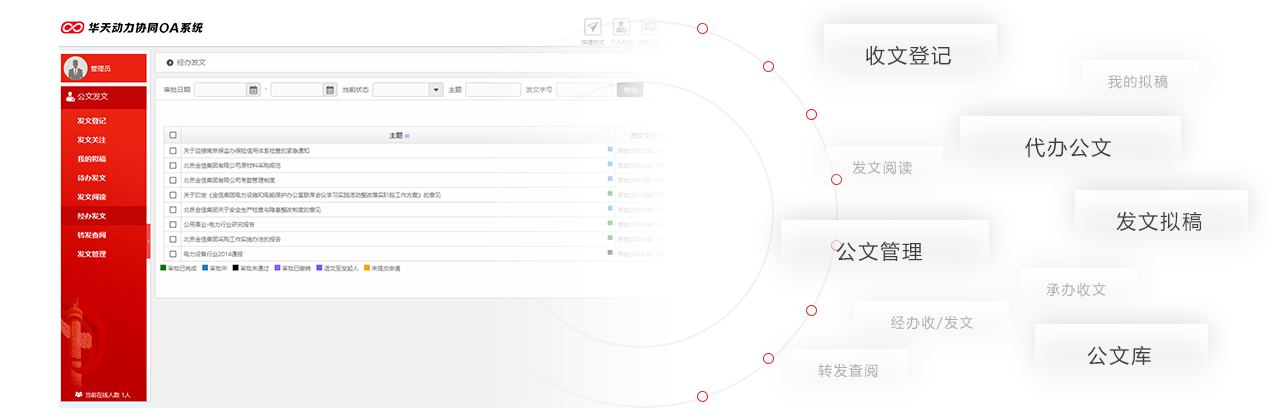Image resolution: width=1279 pixels, height=419 pixels.
Task: Collapse the 公文发文 sidebar section
Action: pos(104,97)
